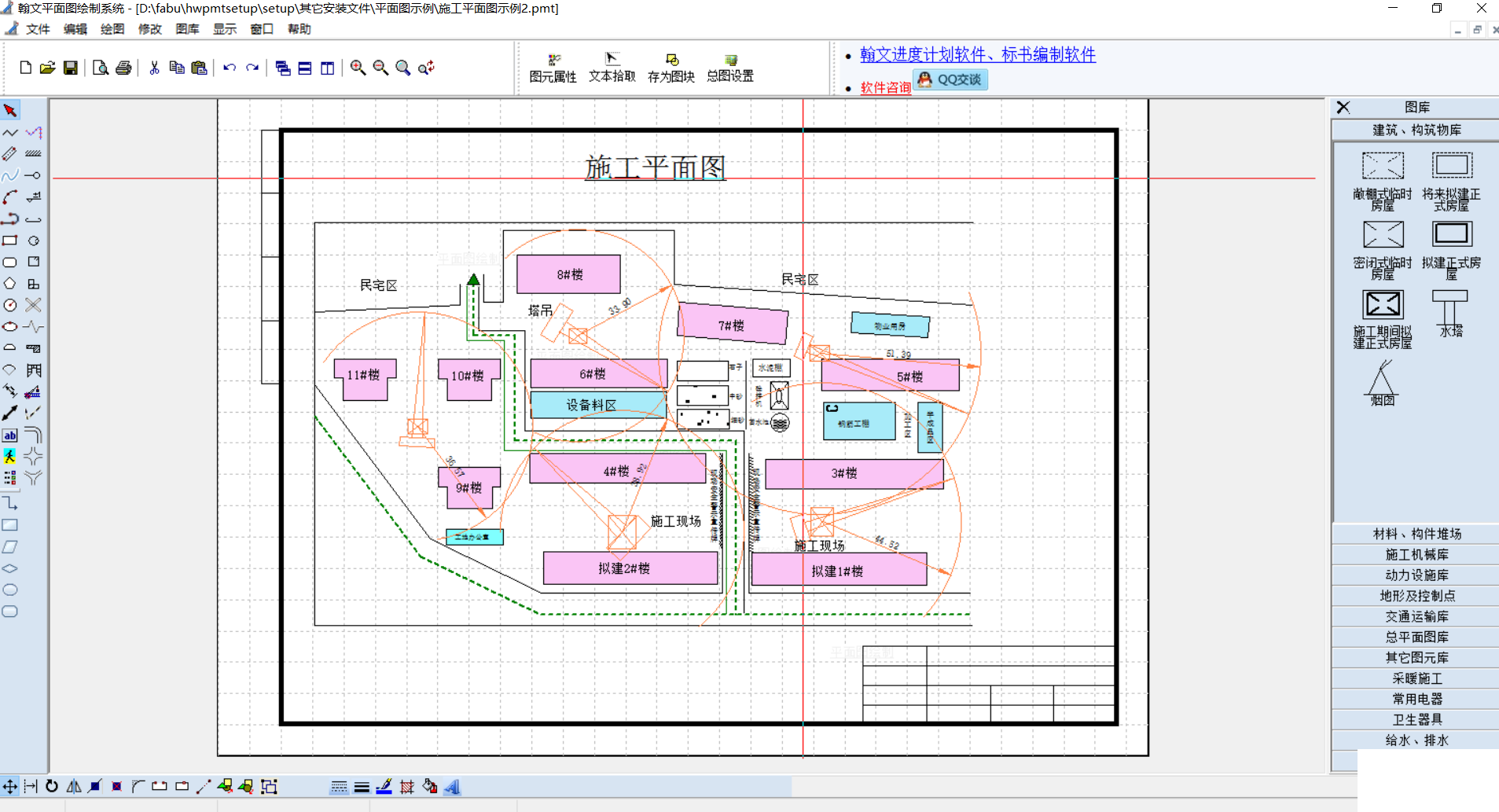Zoom out with the magnifier minus icon
1499x812 pixels.
coord(380,68)
